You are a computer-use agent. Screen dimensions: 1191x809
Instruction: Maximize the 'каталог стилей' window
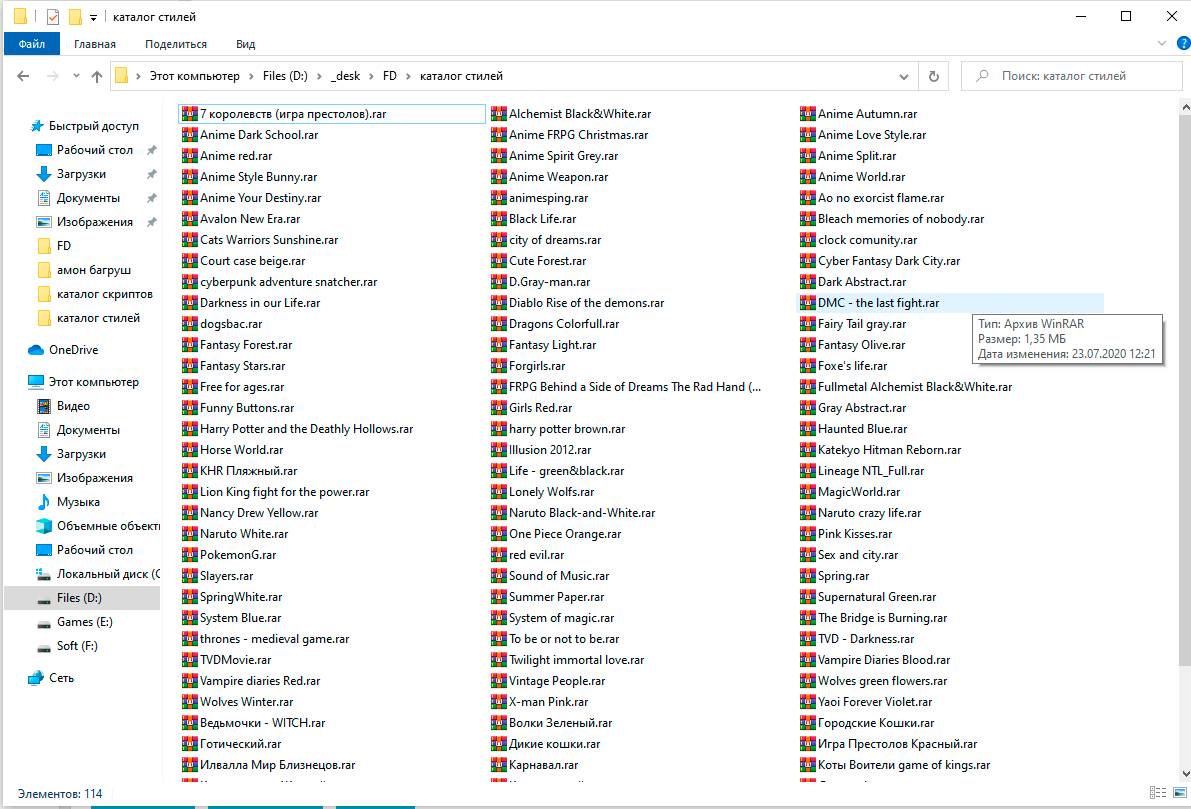(1126, 16)
